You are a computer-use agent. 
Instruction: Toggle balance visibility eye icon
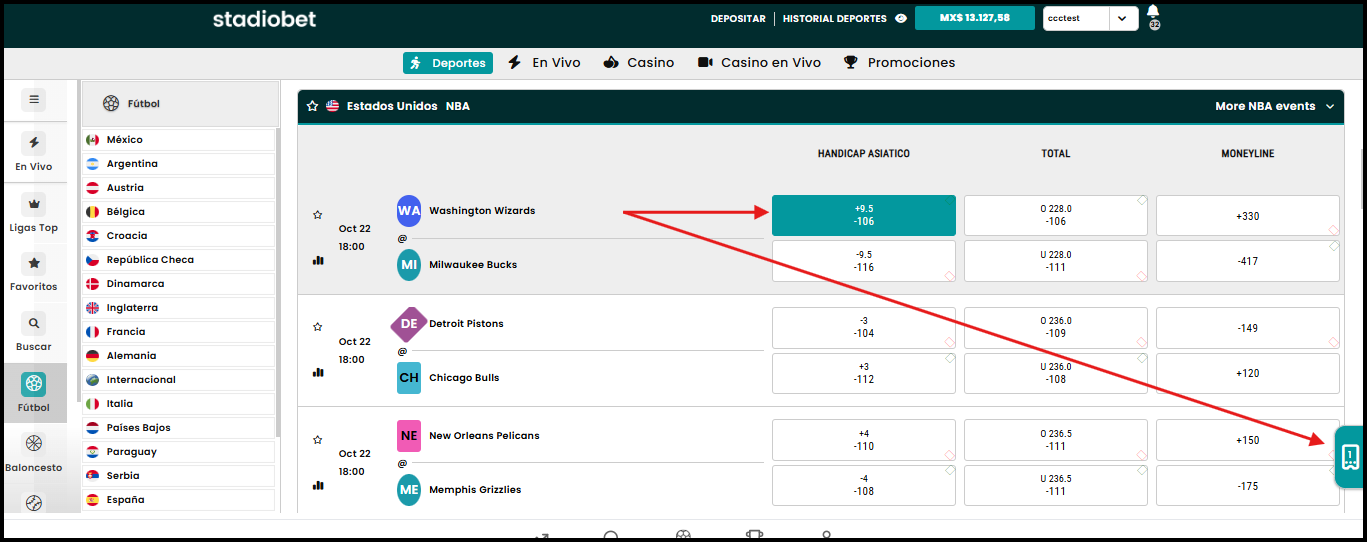[900, 18]
